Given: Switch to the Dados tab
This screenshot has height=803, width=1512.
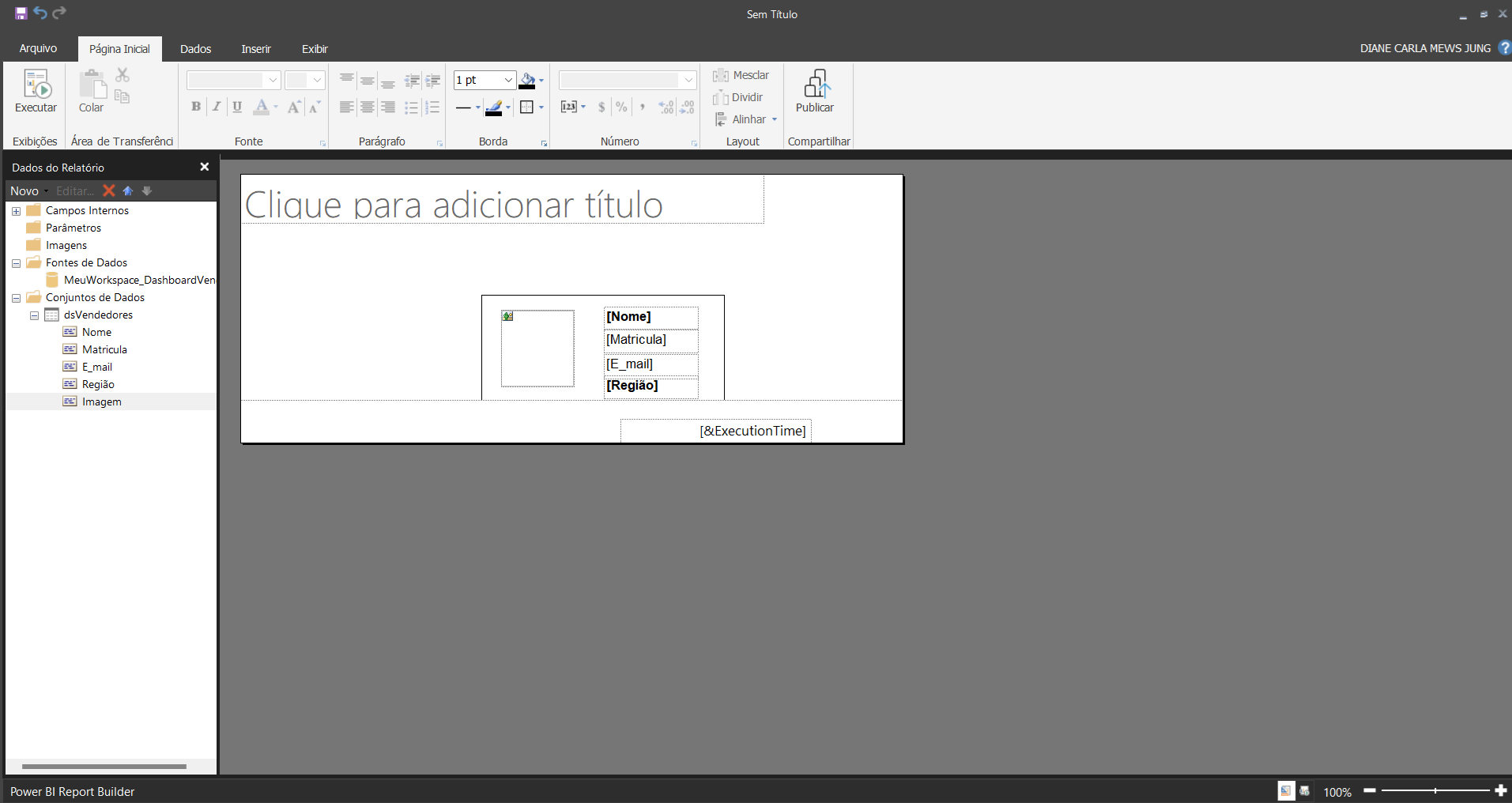Looking at the screenshot, I should [x=195, y=49].
